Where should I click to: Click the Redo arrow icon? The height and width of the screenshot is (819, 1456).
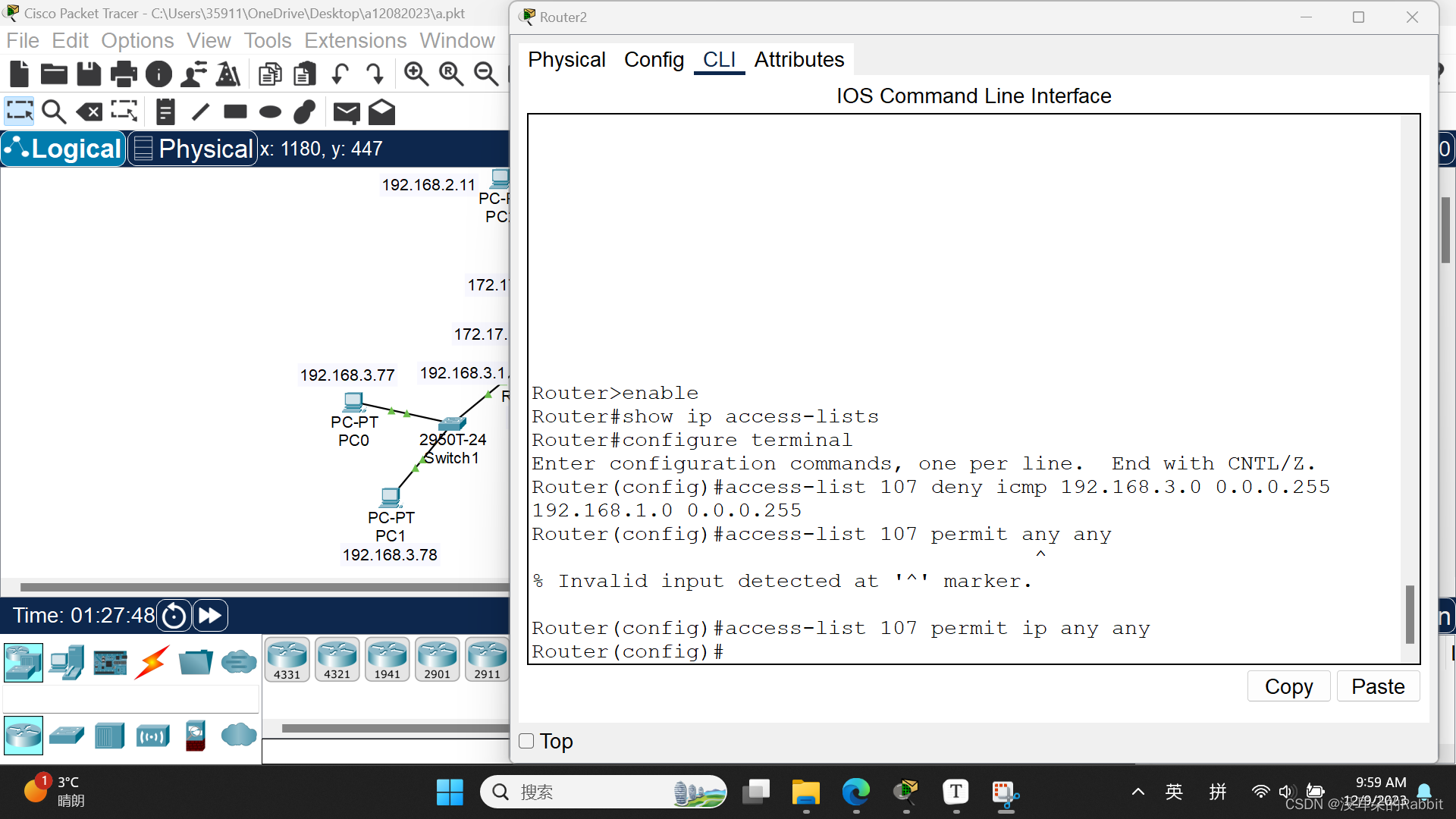point(375,74)
